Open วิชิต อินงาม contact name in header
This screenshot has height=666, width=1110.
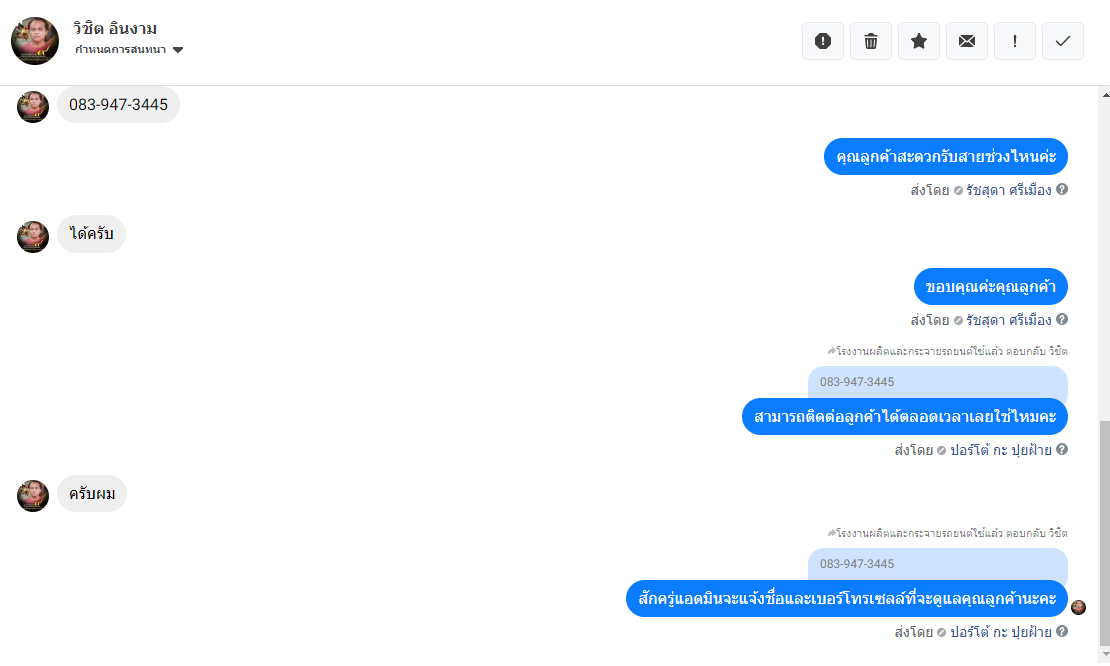pos(115,28)
